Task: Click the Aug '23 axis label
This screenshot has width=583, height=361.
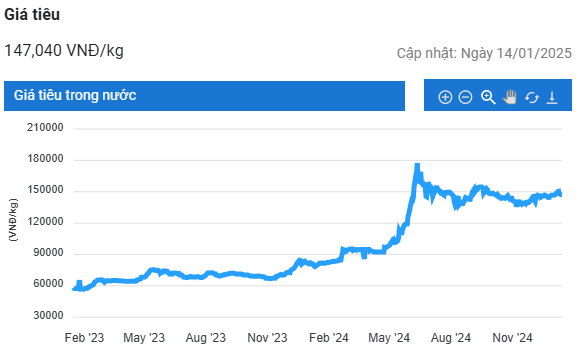Action: [x=206, y=338]
